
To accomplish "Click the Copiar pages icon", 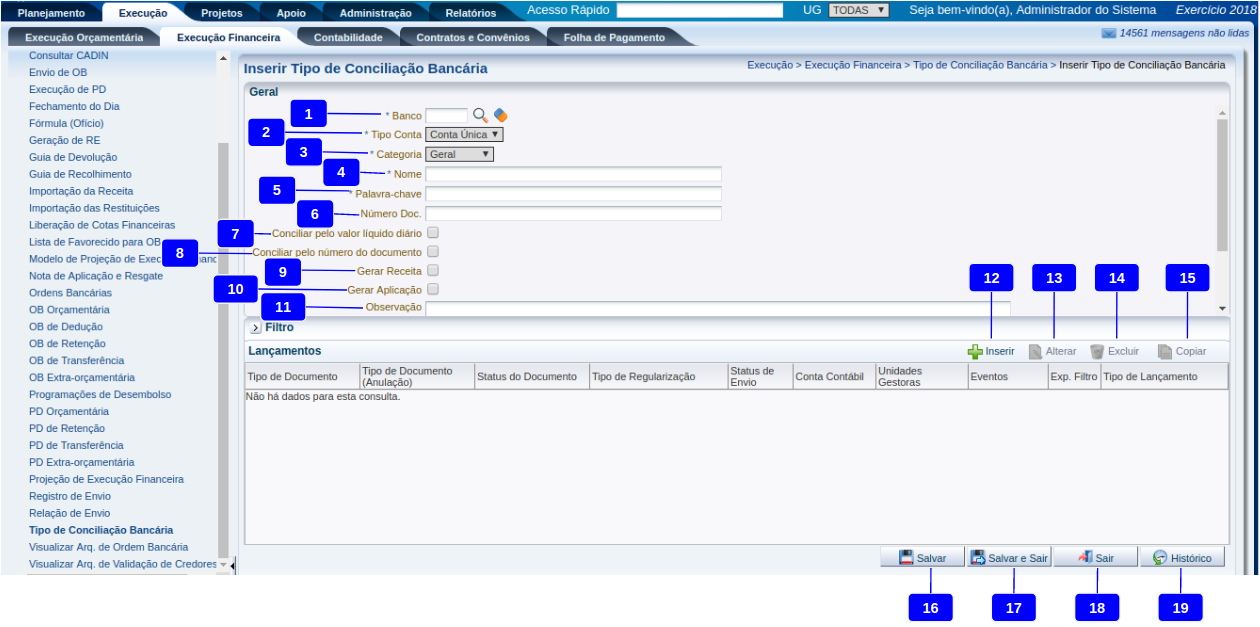I will tap(1165, 352).
